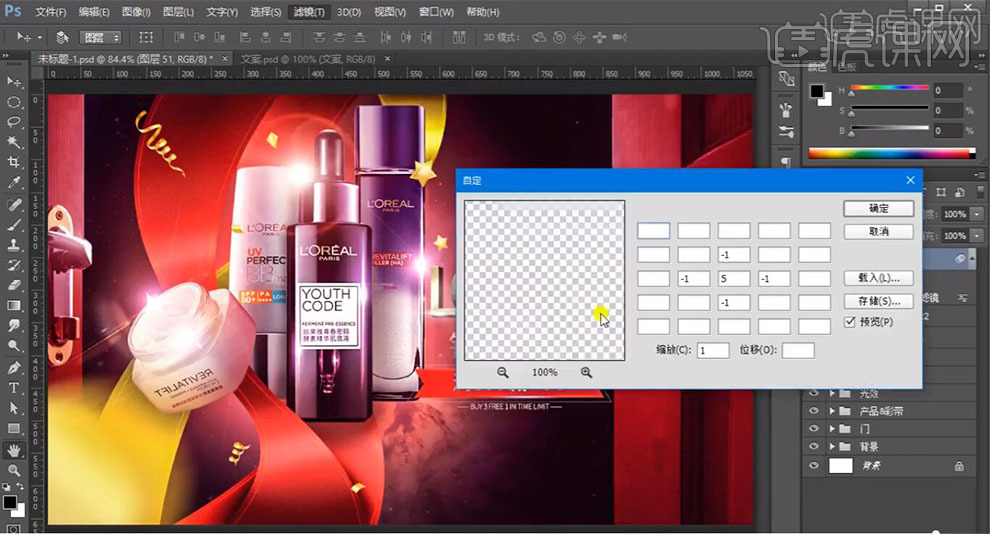Click the 确定 button in the dialog
The height and width of the screenshot is (534, 990).
tap(878, 209)
